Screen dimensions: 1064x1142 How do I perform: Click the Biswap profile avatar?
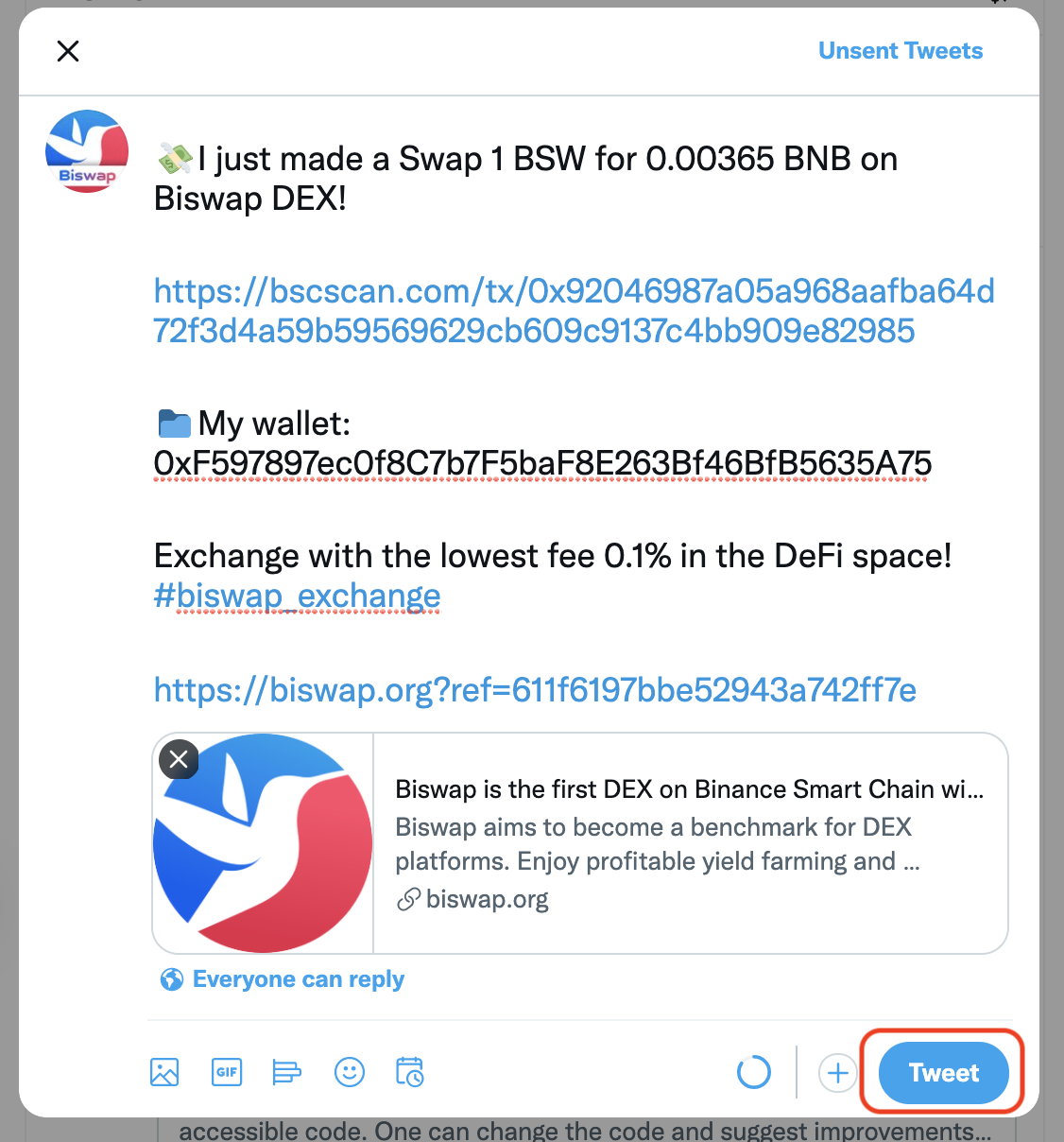pos(87,151)
